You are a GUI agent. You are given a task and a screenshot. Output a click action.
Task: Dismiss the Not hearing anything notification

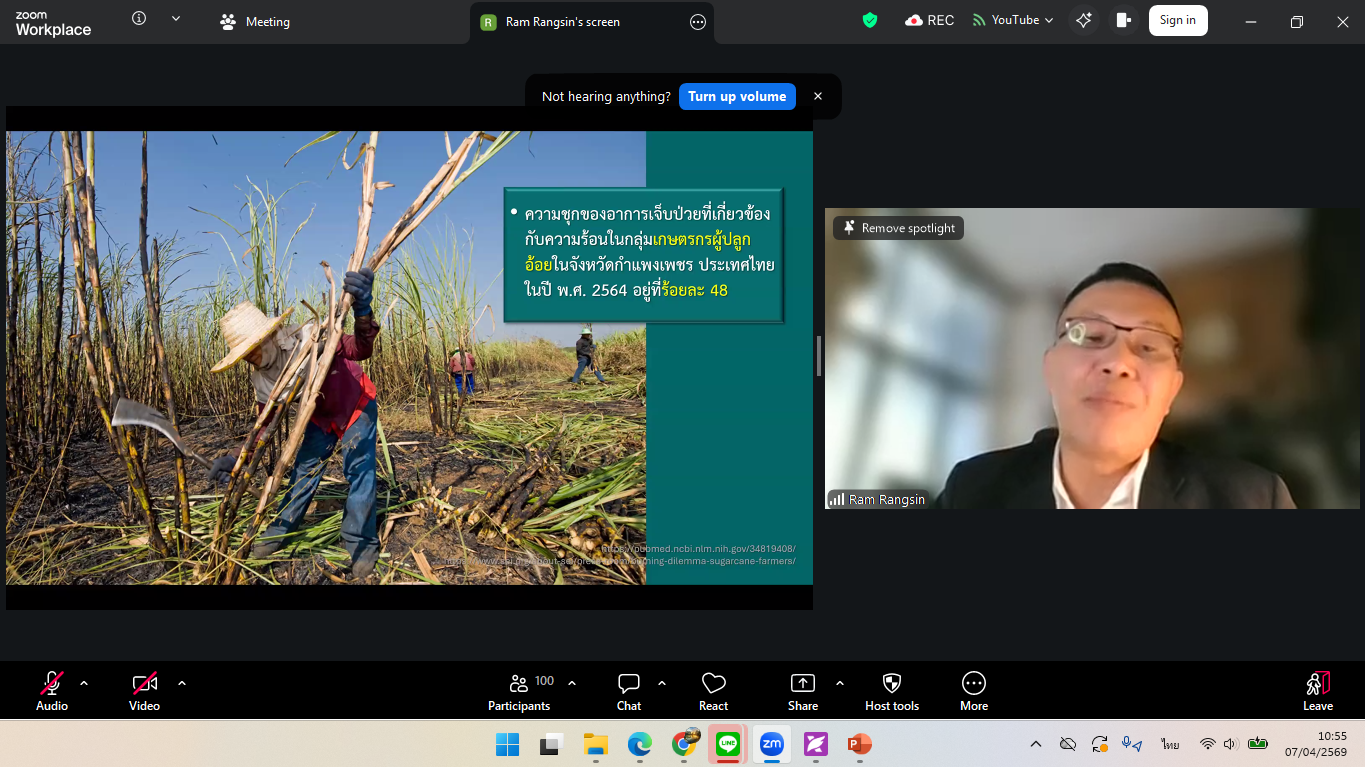coord(818,97)
